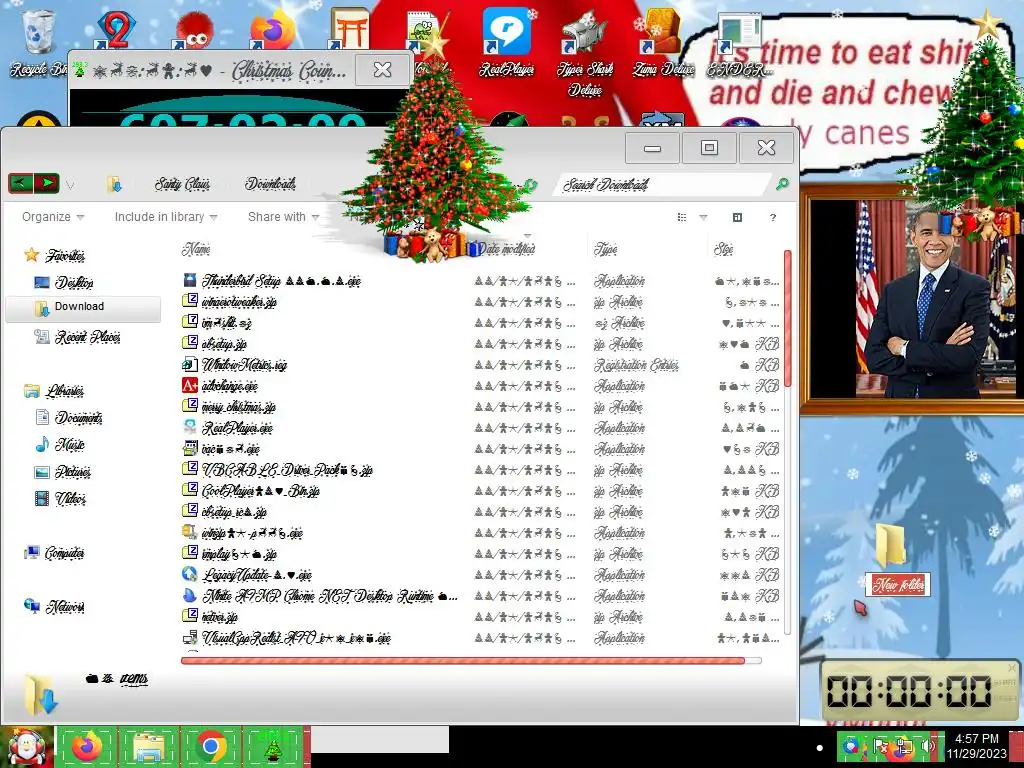Sort by the Size column header
Viewport: 1024px width, 768px height.
point(723,249)
